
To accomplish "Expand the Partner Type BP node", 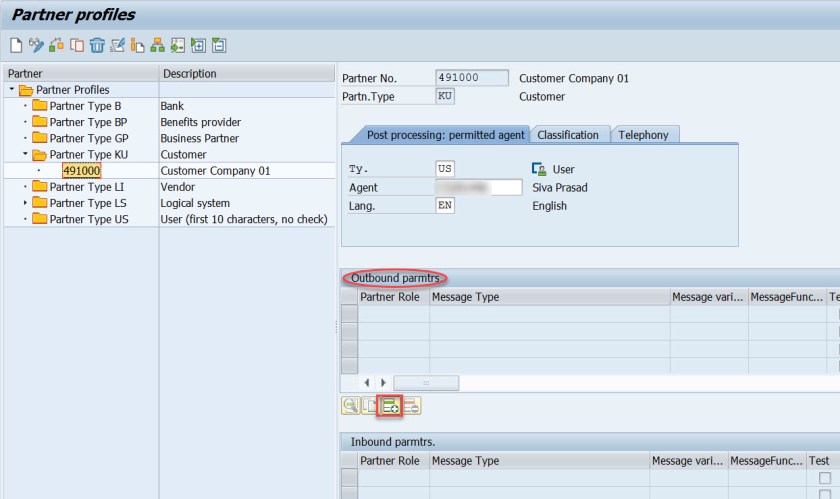I will (x=25, y=122).
